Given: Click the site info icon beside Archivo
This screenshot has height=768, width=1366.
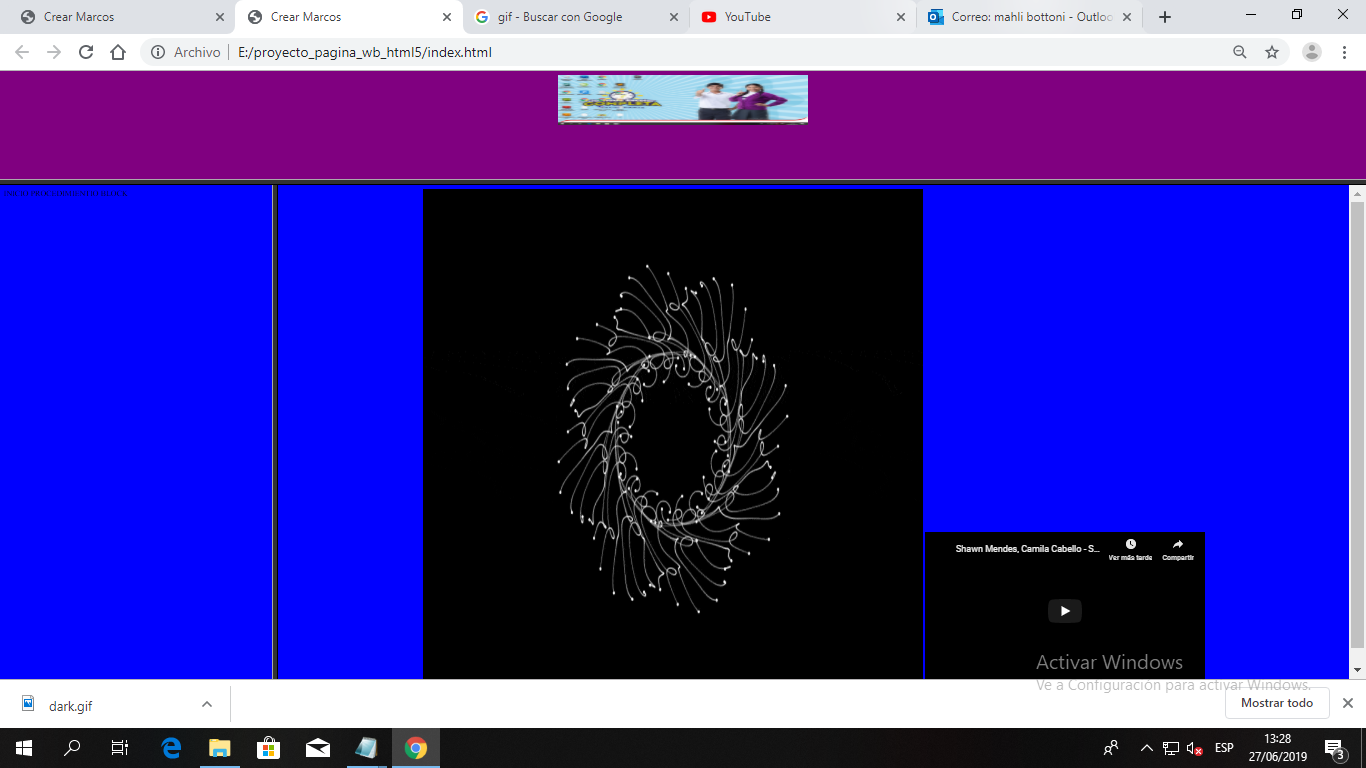Looking at the screenshot, I should pos(158,52).
